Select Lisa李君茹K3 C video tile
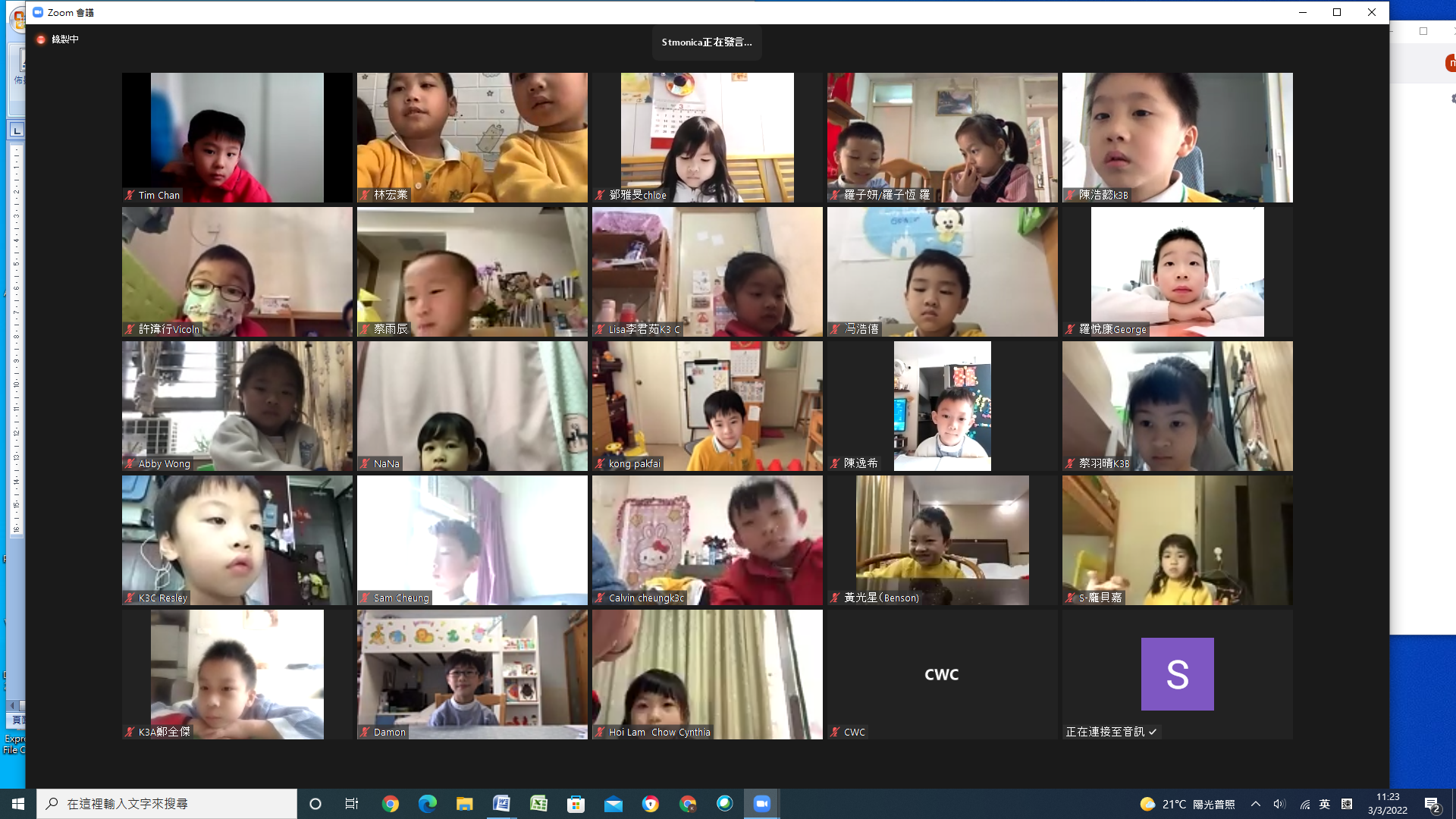The width and height of the screenshot is (1456, 819). (708, 271)
